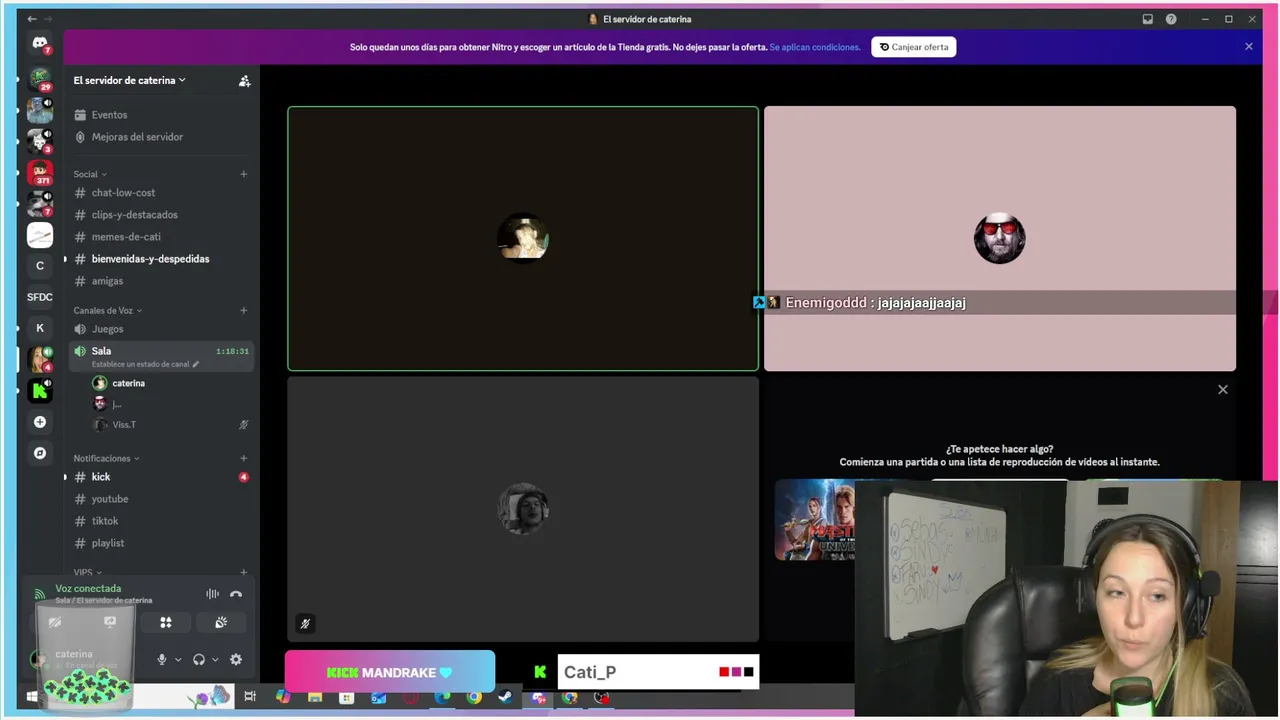Open Discover servers compass icon
Image resolution: width=1280 pixels, height=720 pixels.
click(x=40, y=453)
